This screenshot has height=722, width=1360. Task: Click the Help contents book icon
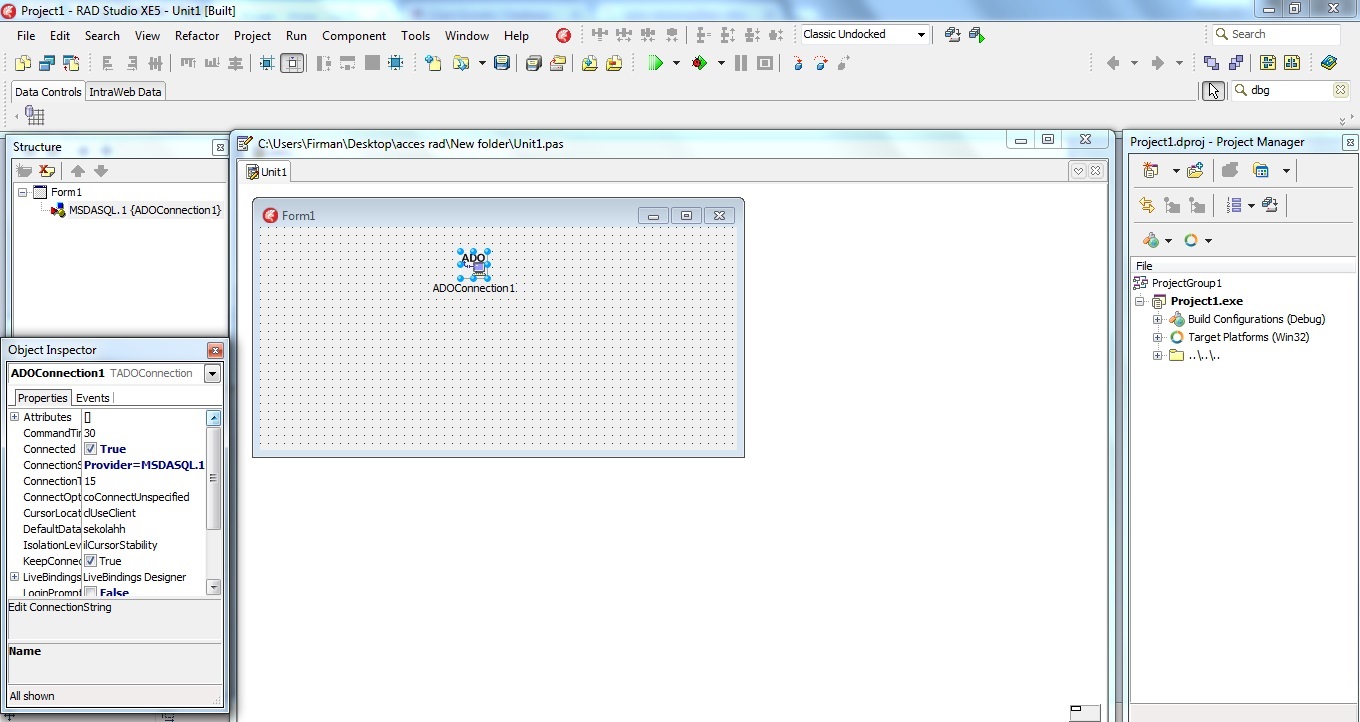click(1329, 62)
